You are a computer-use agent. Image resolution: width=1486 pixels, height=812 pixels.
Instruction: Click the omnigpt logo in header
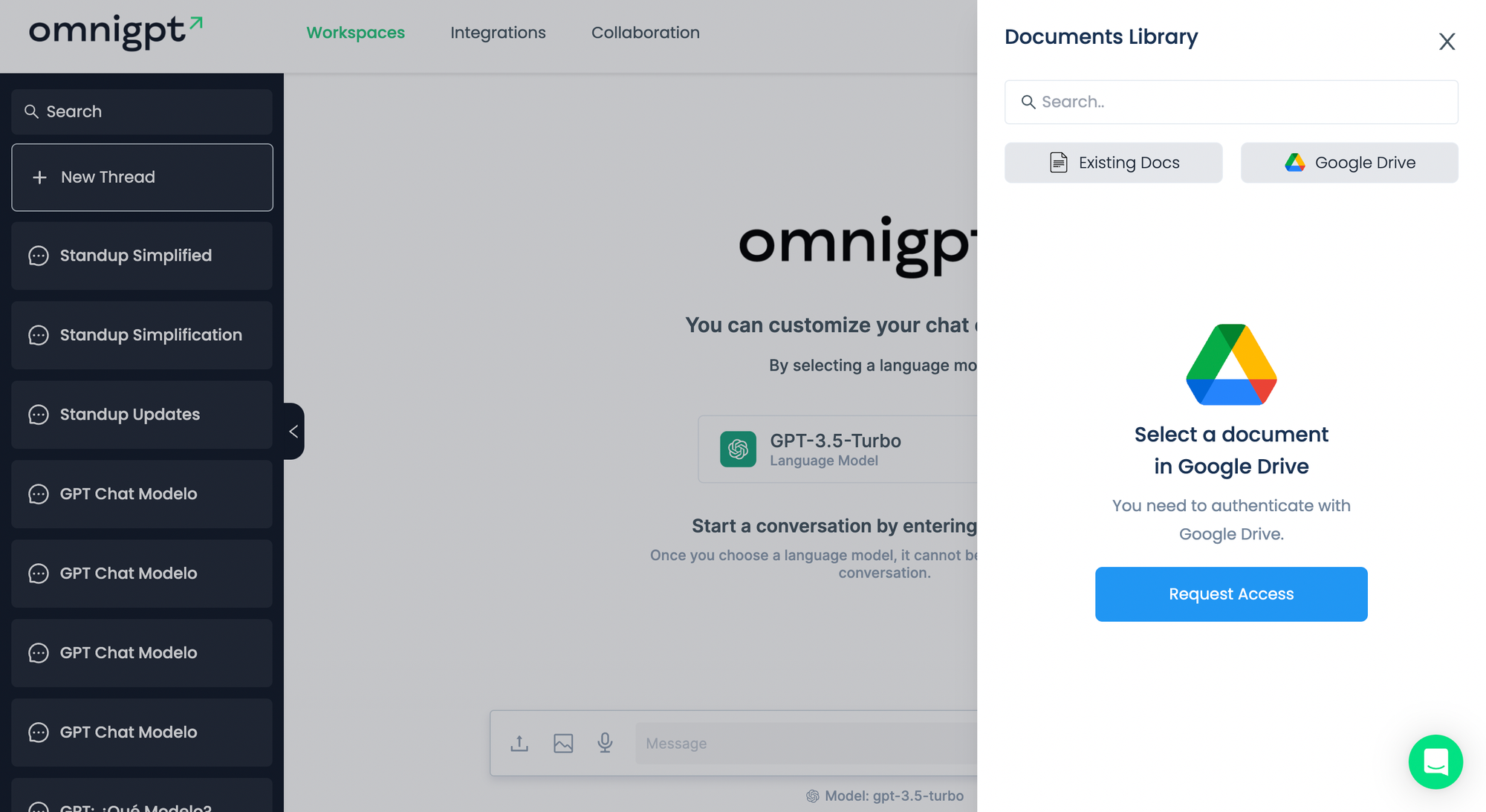115,32
